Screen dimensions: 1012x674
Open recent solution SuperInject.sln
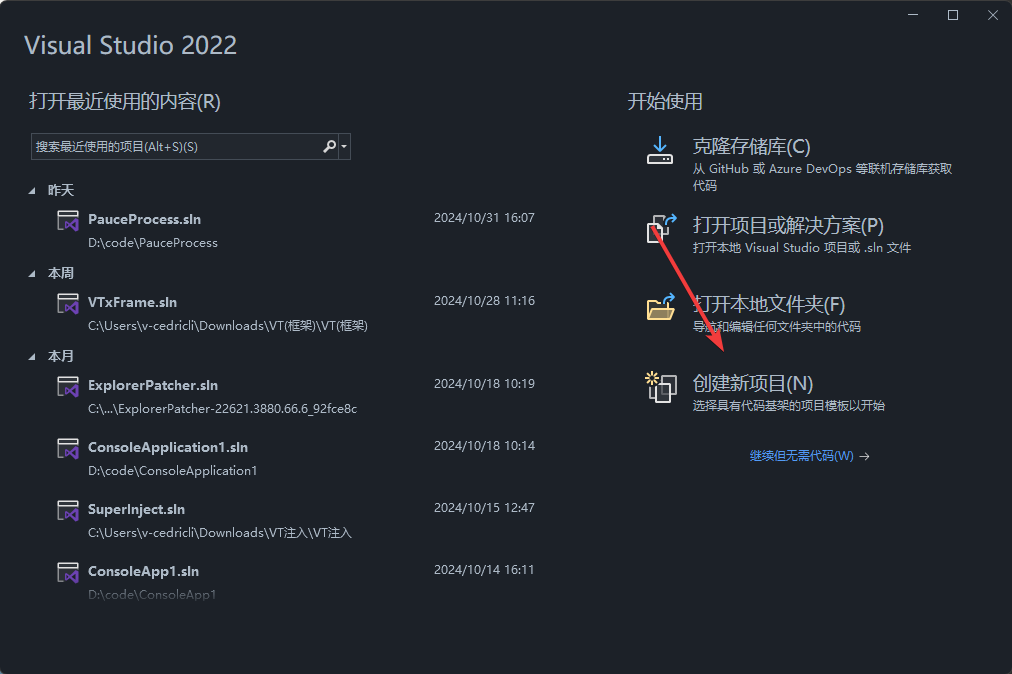(x=136, y=509)
